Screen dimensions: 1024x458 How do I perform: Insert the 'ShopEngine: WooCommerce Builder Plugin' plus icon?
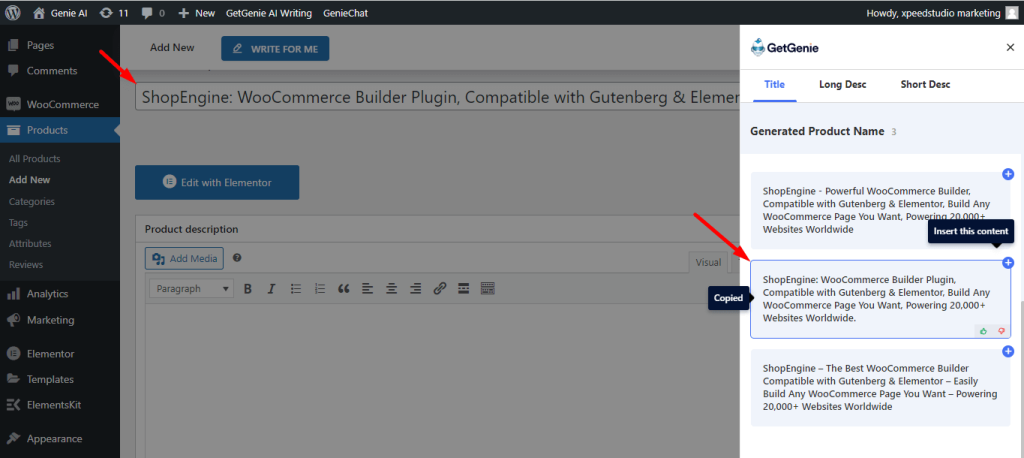1008,263
